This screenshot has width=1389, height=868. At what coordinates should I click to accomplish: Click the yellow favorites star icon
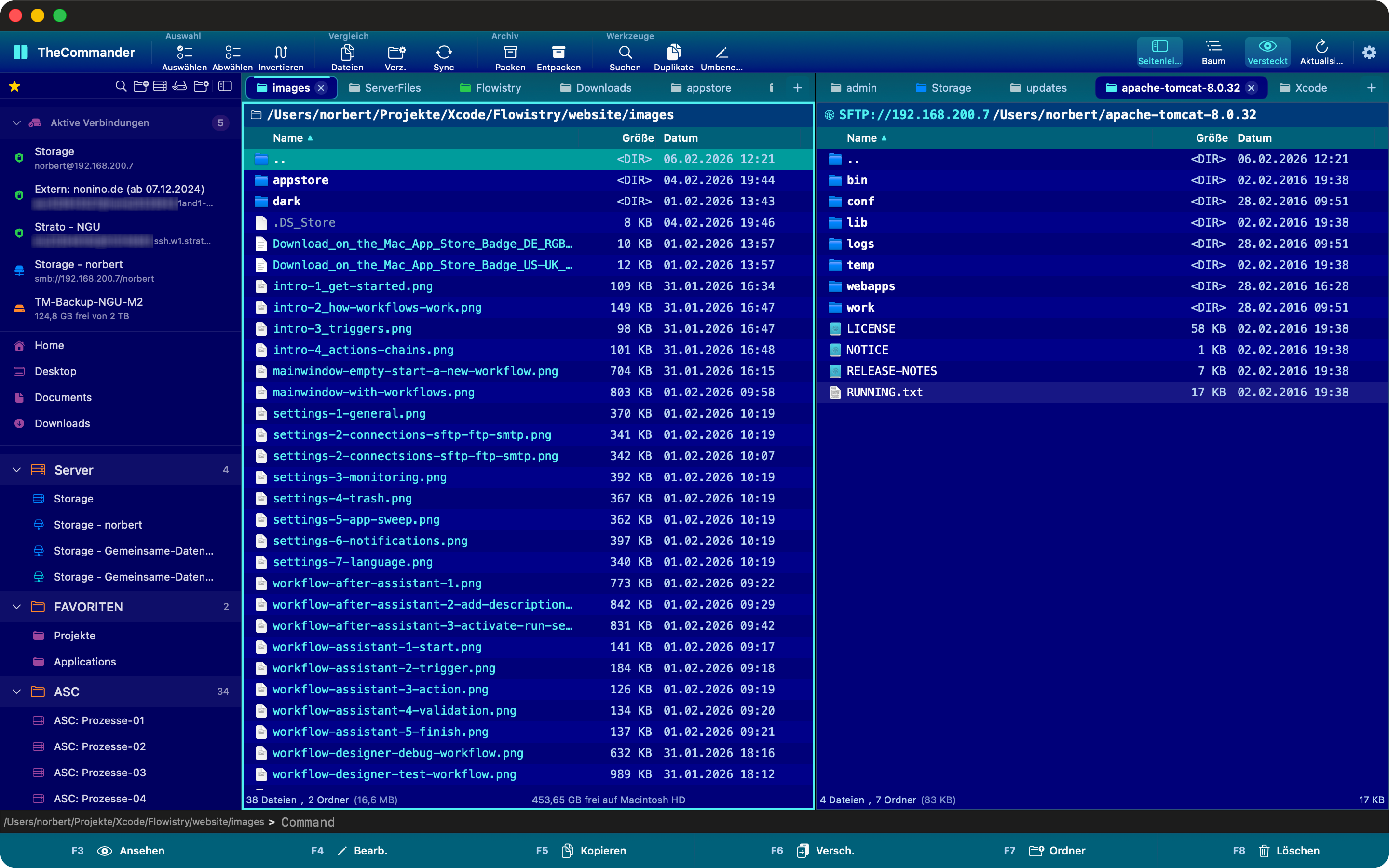[x=14, y=87]
